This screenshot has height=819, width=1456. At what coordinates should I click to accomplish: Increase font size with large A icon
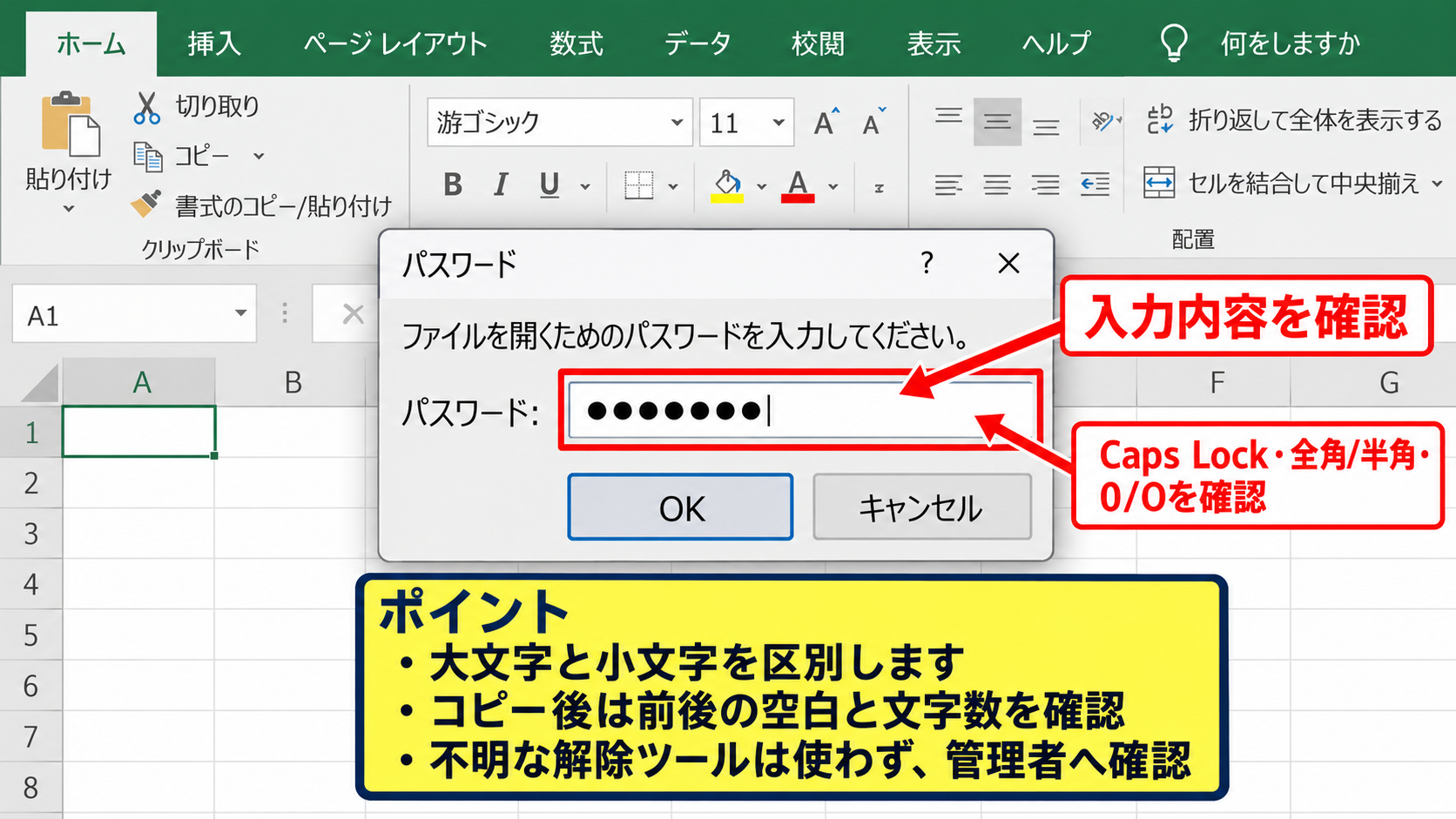[826, 122]
